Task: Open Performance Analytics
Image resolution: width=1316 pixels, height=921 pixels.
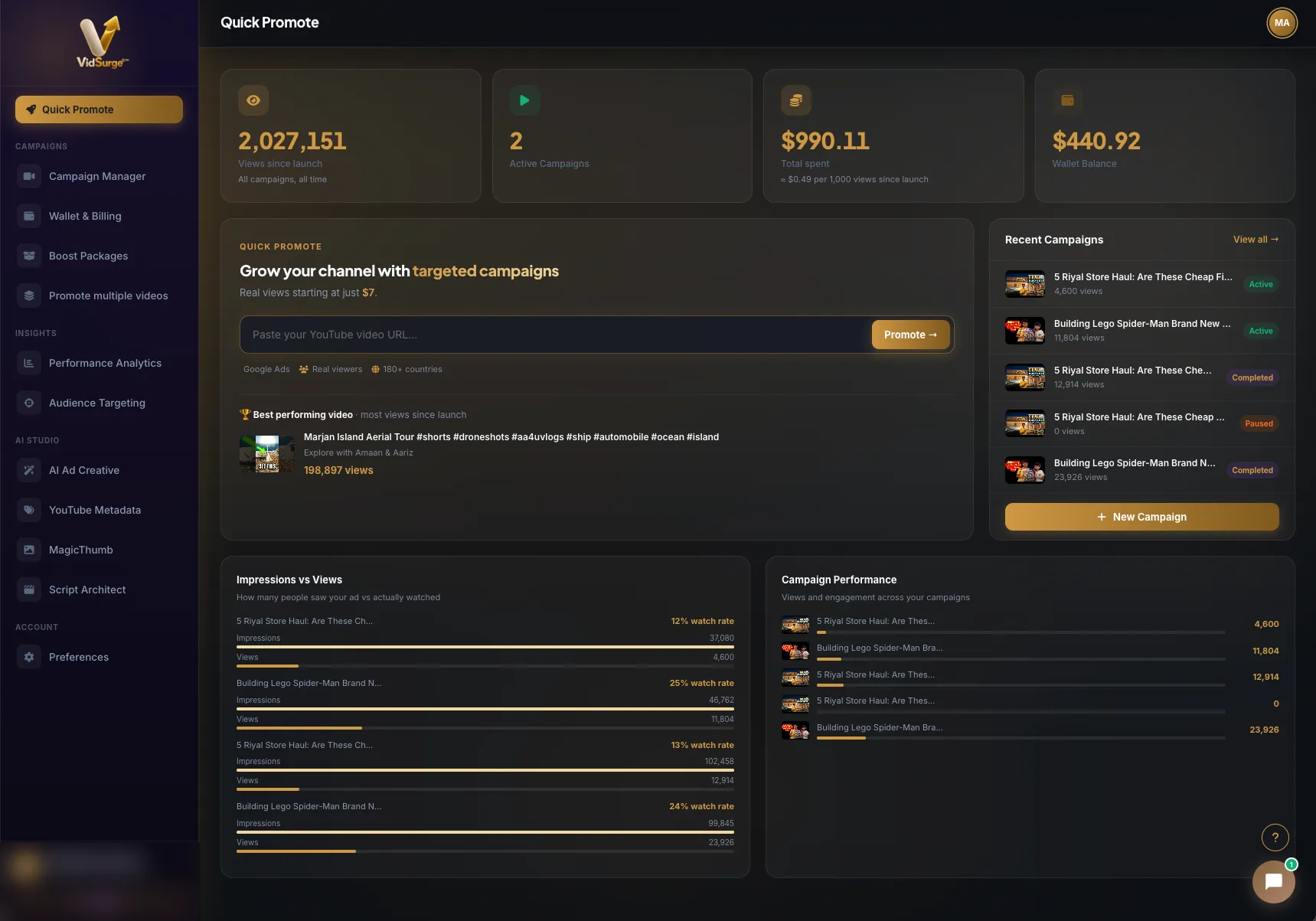Action: [x=99, y=363]
